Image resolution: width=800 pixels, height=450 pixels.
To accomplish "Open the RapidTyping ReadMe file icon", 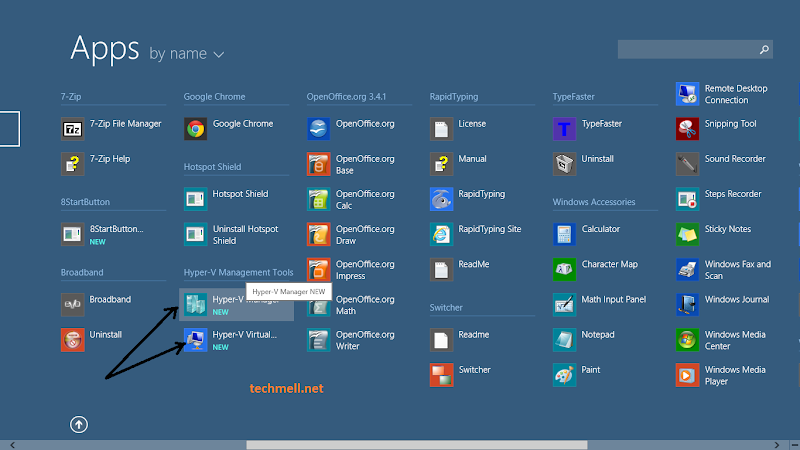I will click(x=441, y=270).
